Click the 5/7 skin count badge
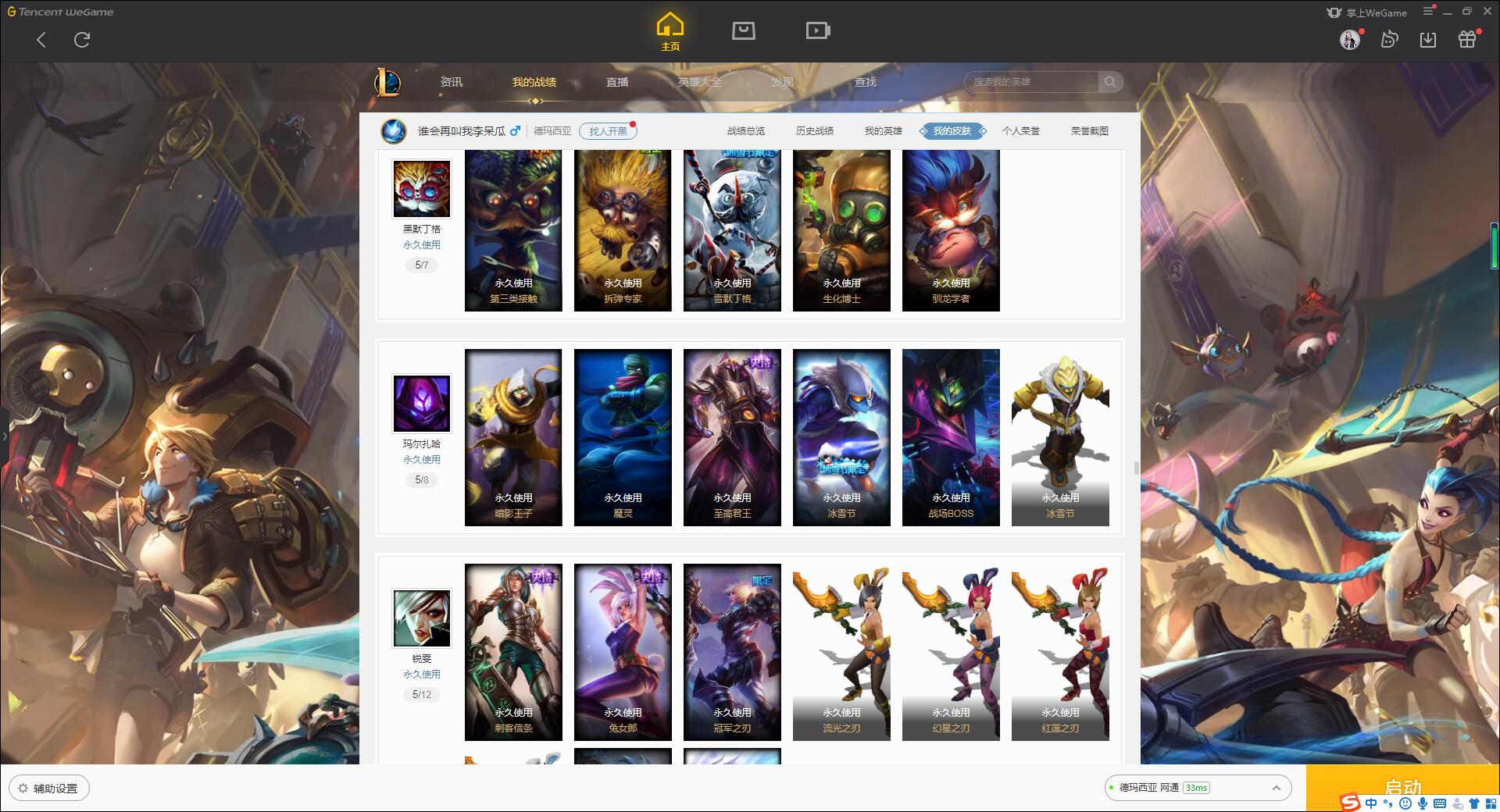 tap(422, 265)
